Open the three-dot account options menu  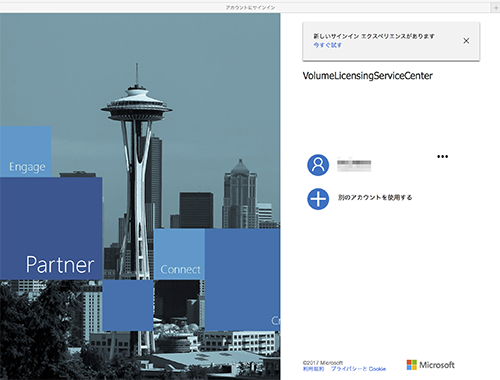442,156
